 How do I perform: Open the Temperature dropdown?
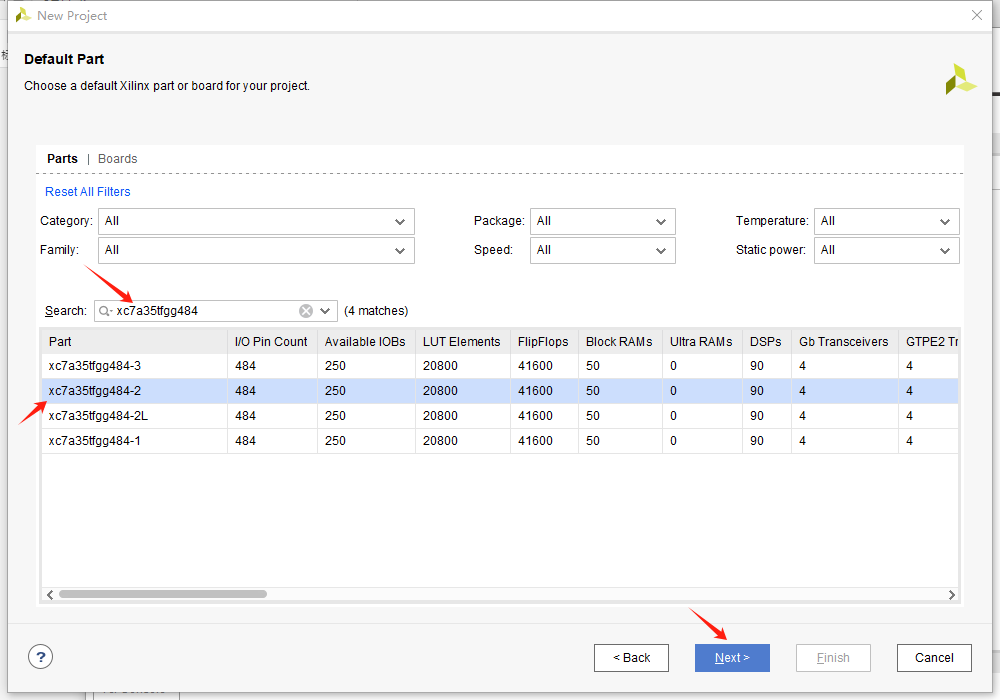click(x=886, y=221)
